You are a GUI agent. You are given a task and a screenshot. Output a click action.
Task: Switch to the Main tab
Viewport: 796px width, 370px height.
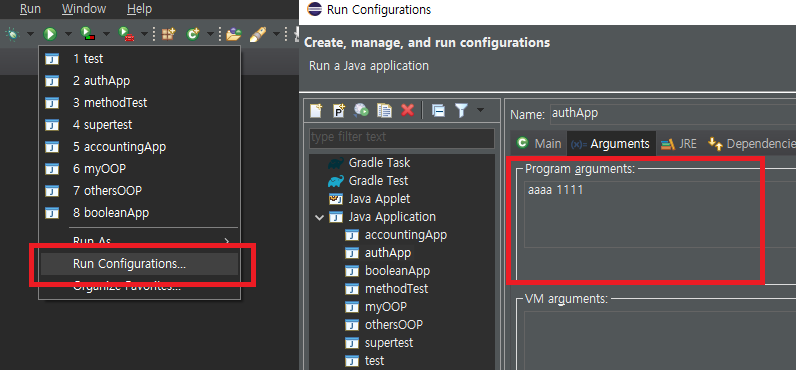click(539, 144)
